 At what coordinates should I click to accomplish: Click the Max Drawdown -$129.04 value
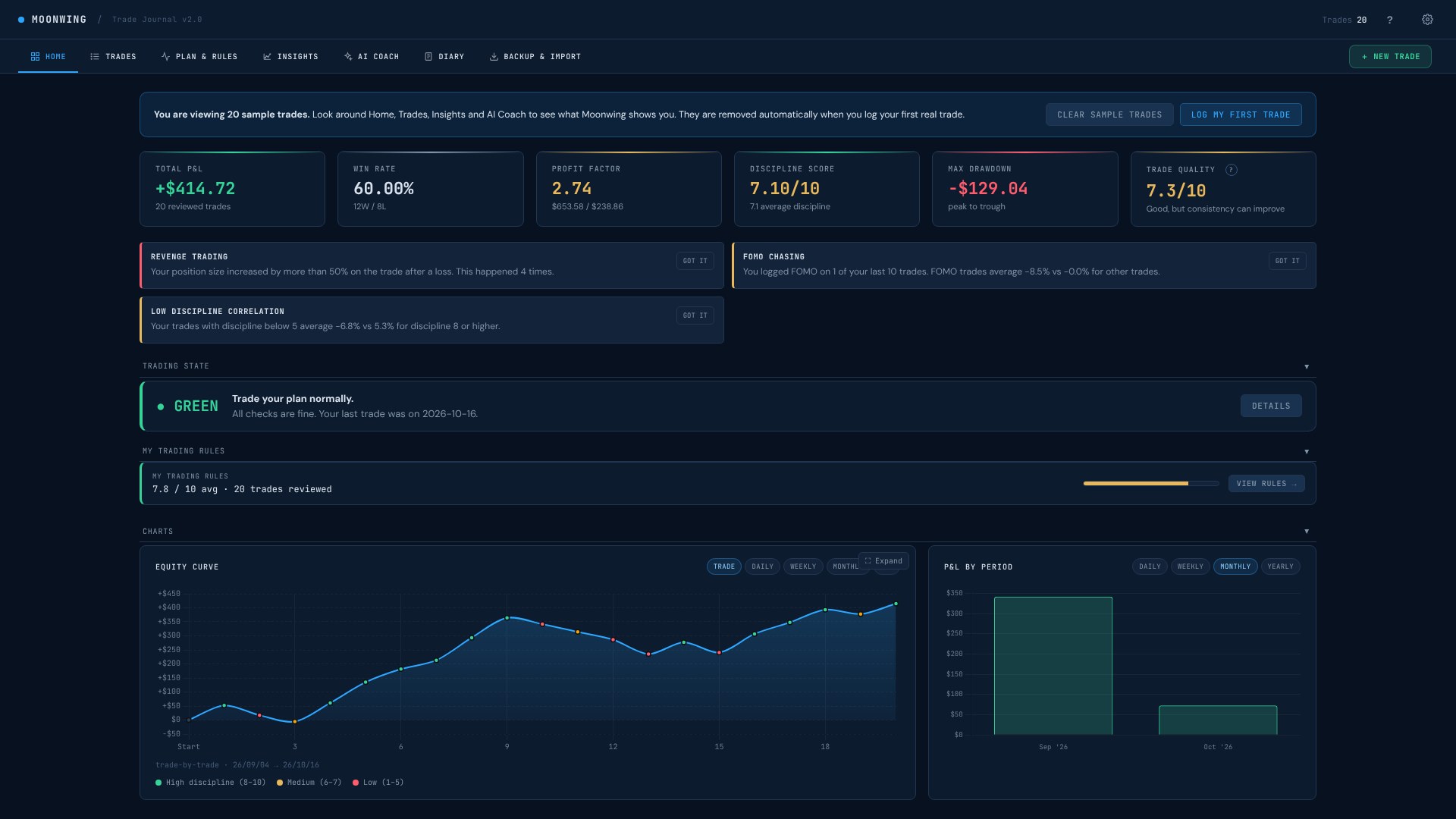[x=988, y=189]
